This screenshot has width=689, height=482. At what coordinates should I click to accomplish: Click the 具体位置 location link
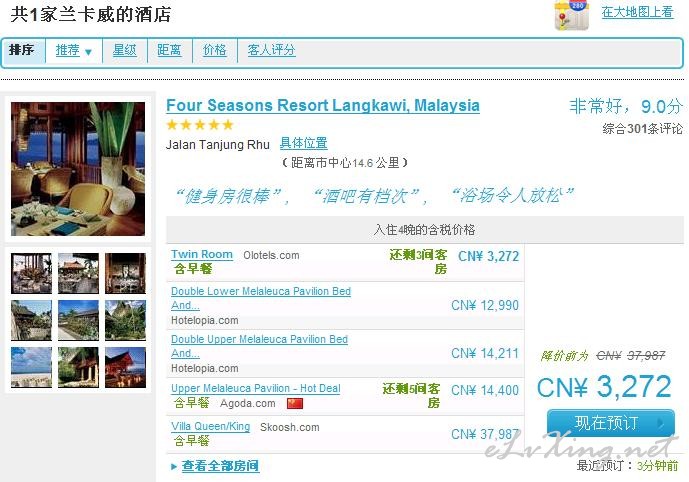pyautogui.click(x=304, y=143)
